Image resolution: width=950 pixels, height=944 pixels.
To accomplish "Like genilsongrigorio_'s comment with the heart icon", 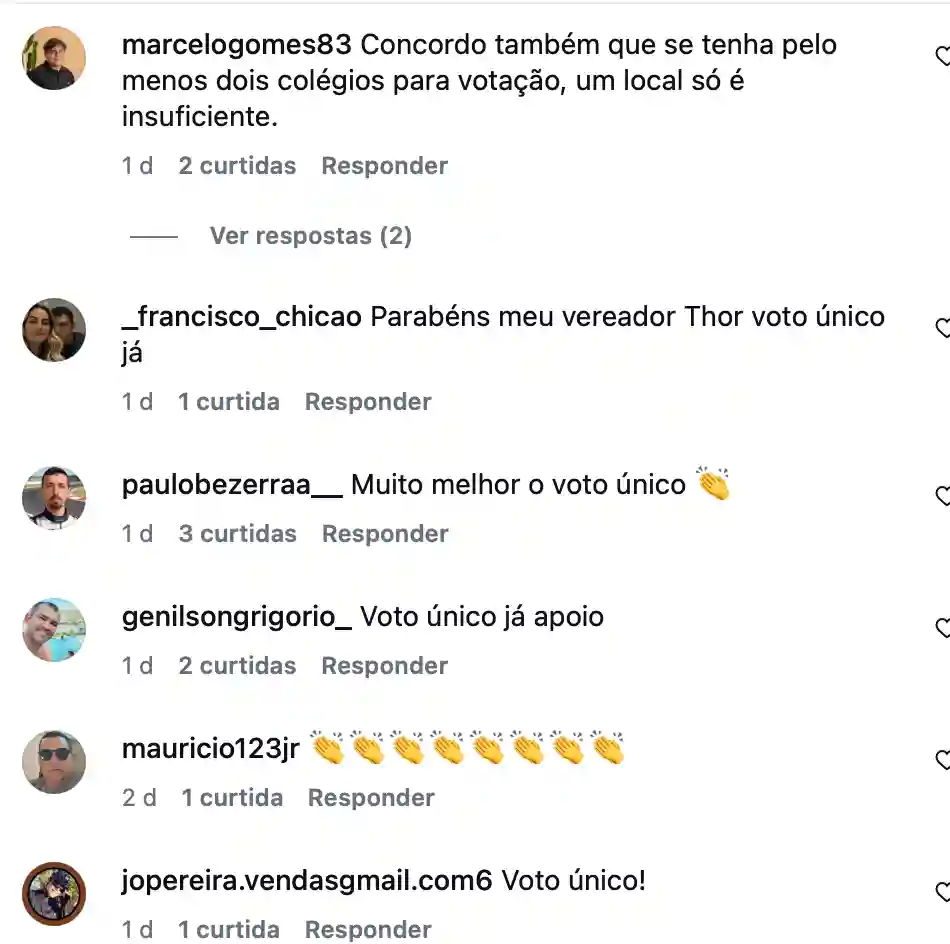I will point(943,628).
